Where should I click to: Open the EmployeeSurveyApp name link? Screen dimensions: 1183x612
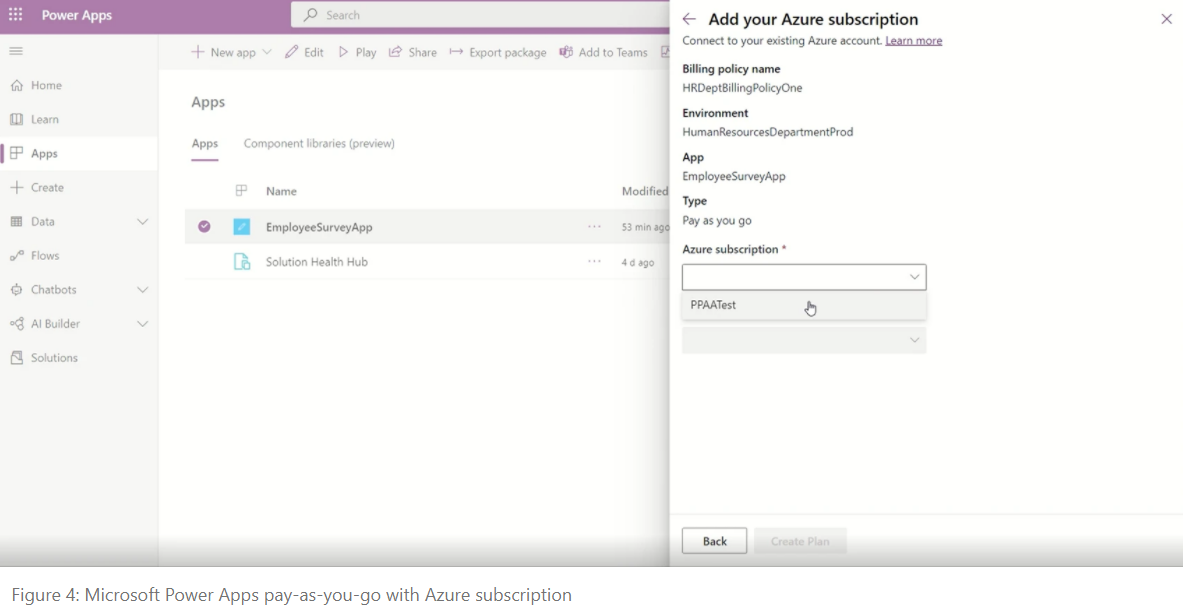(319, 227)
